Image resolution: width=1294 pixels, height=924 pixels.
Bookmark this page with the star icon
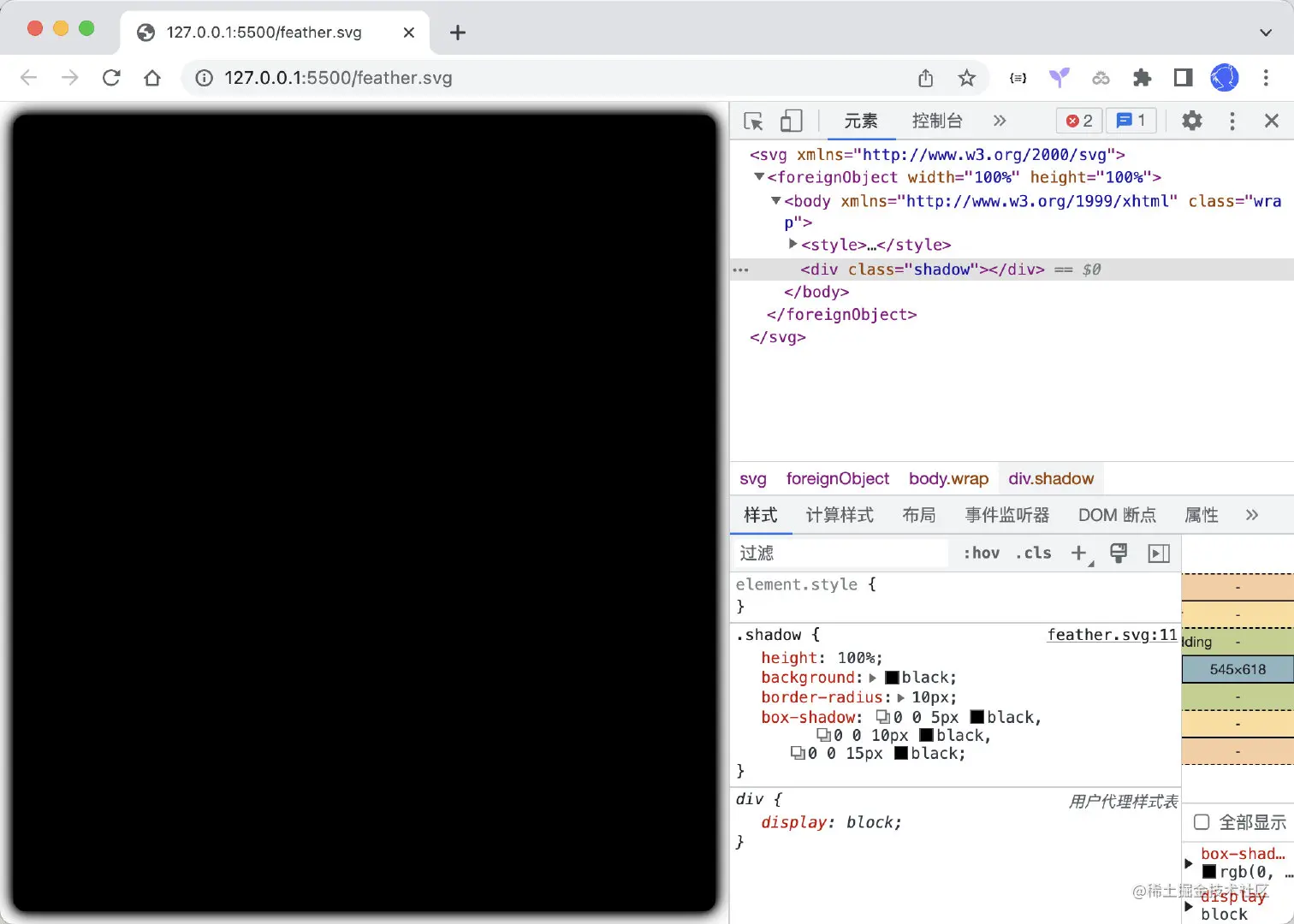(966, 78)
